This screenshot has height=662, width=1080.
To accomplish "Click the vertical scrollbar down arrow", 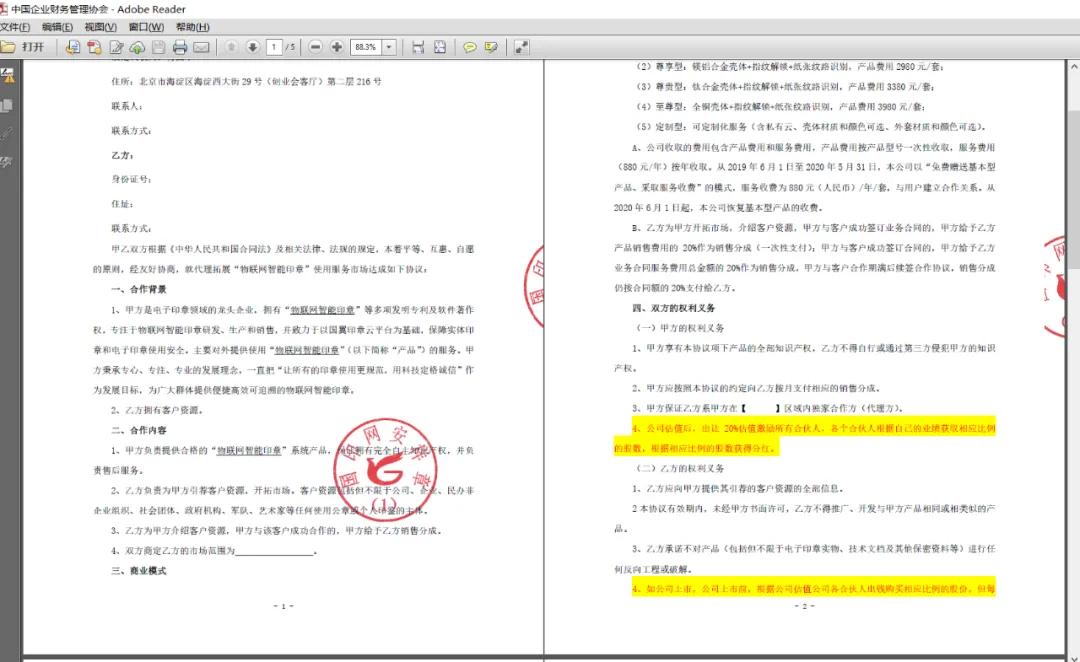I will tap(1074, 657).
